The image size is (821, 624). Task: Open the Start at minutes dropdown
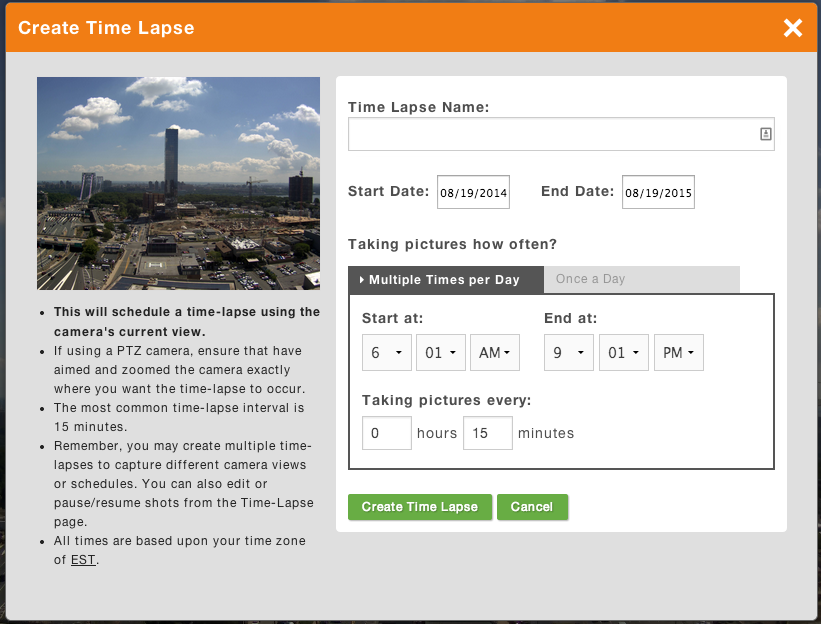(x=441, y=353)
